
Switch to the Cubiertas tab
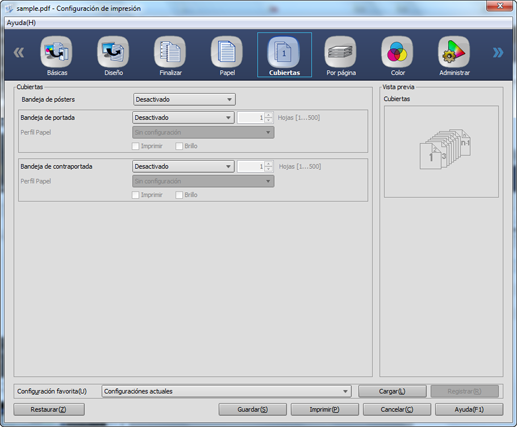point(284,55)
